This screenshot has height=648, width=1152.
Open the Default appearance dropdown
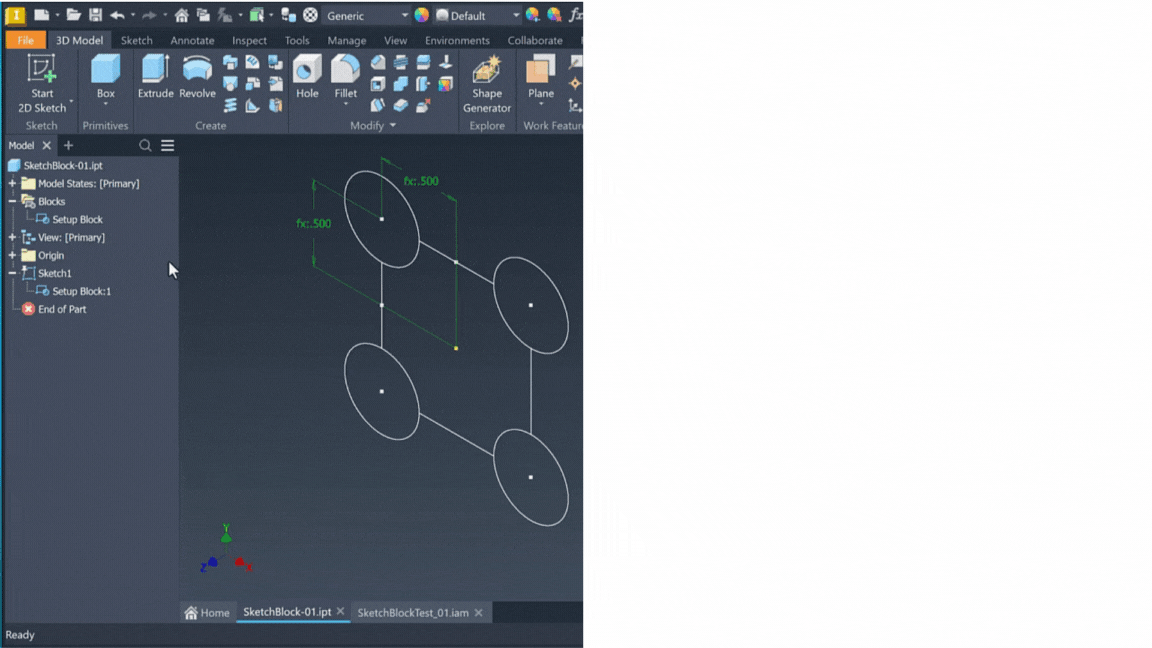pos(516,16)
